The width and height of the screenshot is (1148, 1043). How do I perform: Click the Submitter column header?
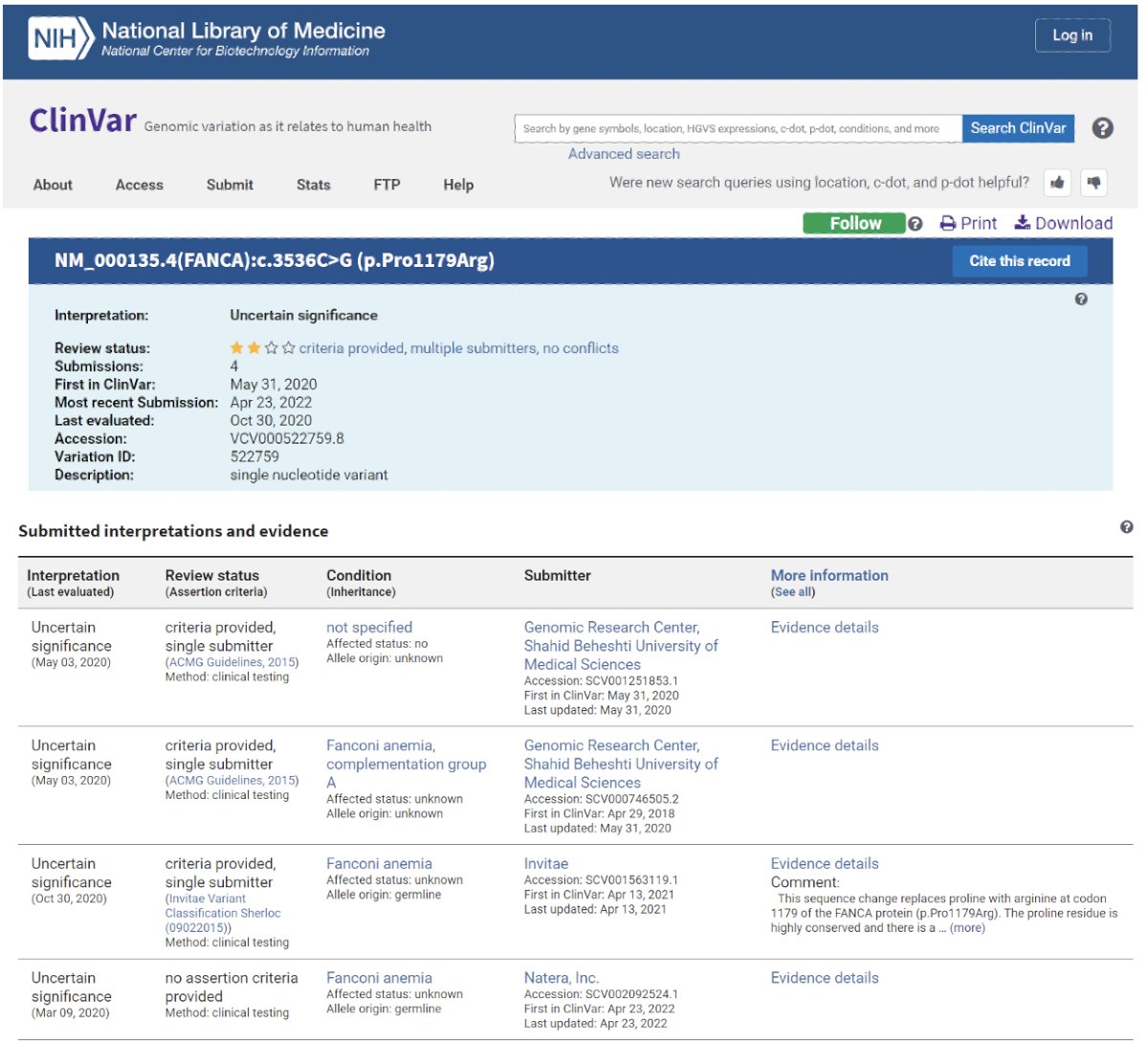pos(558,575)
